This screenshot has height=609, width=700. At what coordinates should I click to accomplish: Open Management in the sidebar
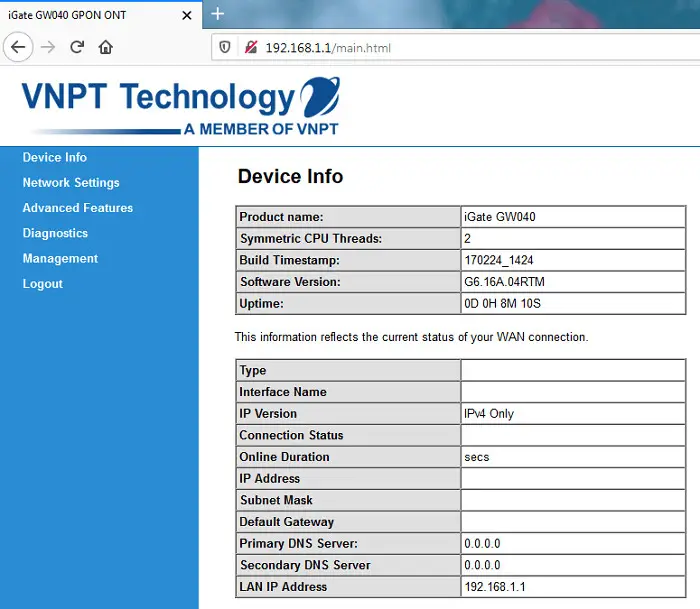[60, 259]
